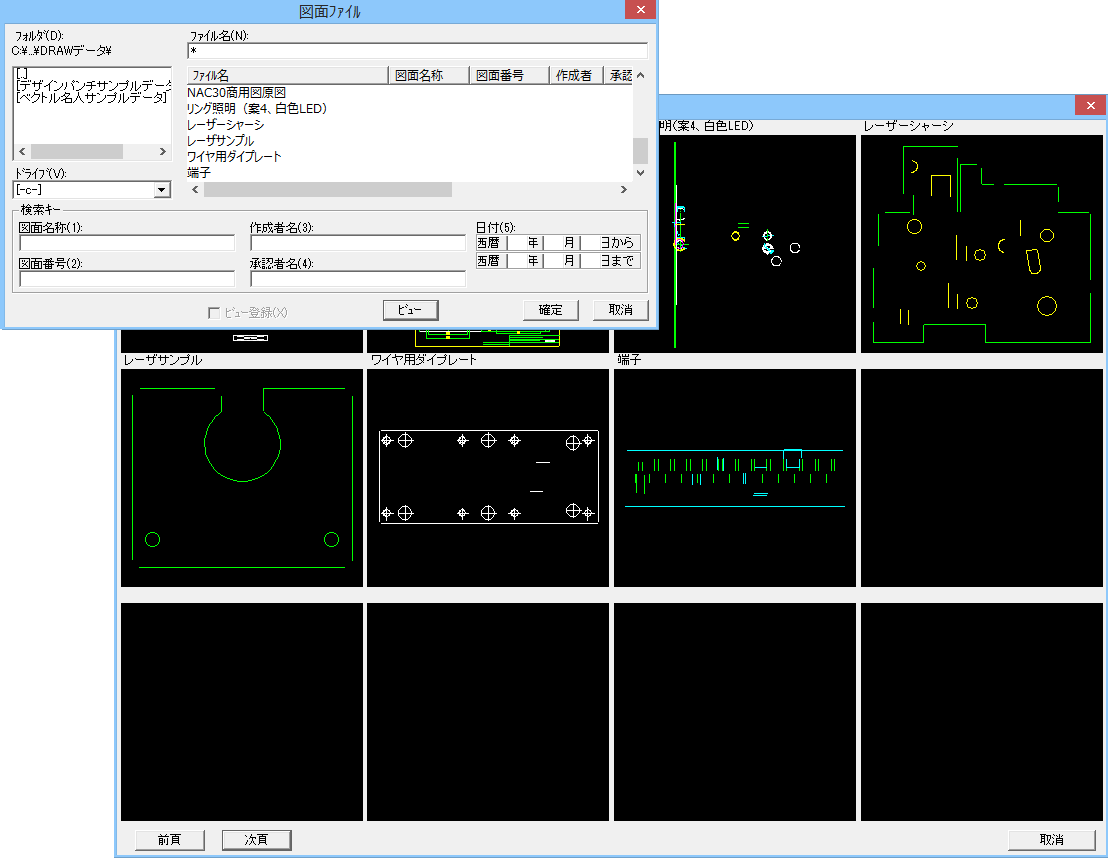This screenshot has height=860, width=1108.
Task: Select ワイヤ用ダイプレート in the file list
Action: (x=235, y=157)
